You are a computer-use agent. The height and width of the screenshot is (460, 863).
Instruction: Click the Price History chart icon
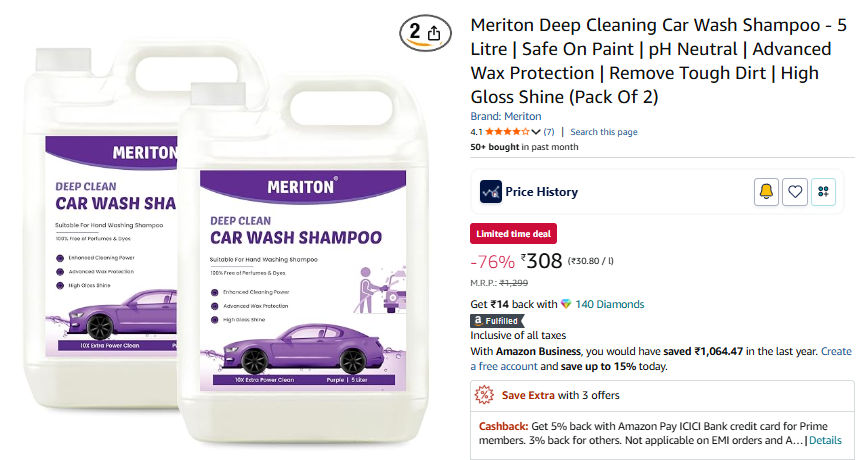click(x=490, y=192)
